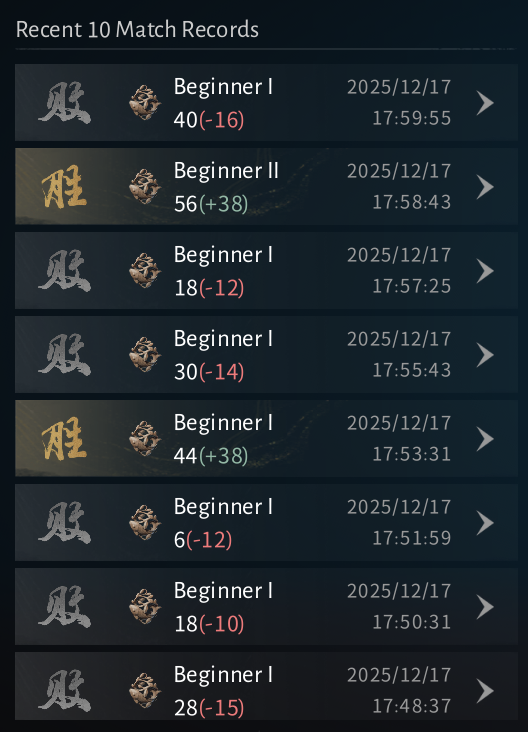This screenshot has height=732, width=528.
Task: Click the victory icon of 17:58:43 match
Action: click(64, 187)
